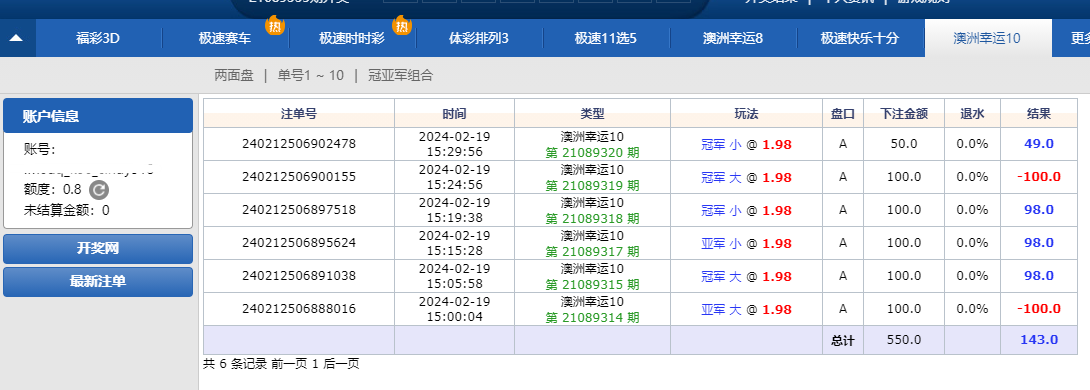Image resolution: width=1090 pixels, height=390 pixels.
Task: Switch to the 澳洲幸运8 tab
Action: (733, 38)
